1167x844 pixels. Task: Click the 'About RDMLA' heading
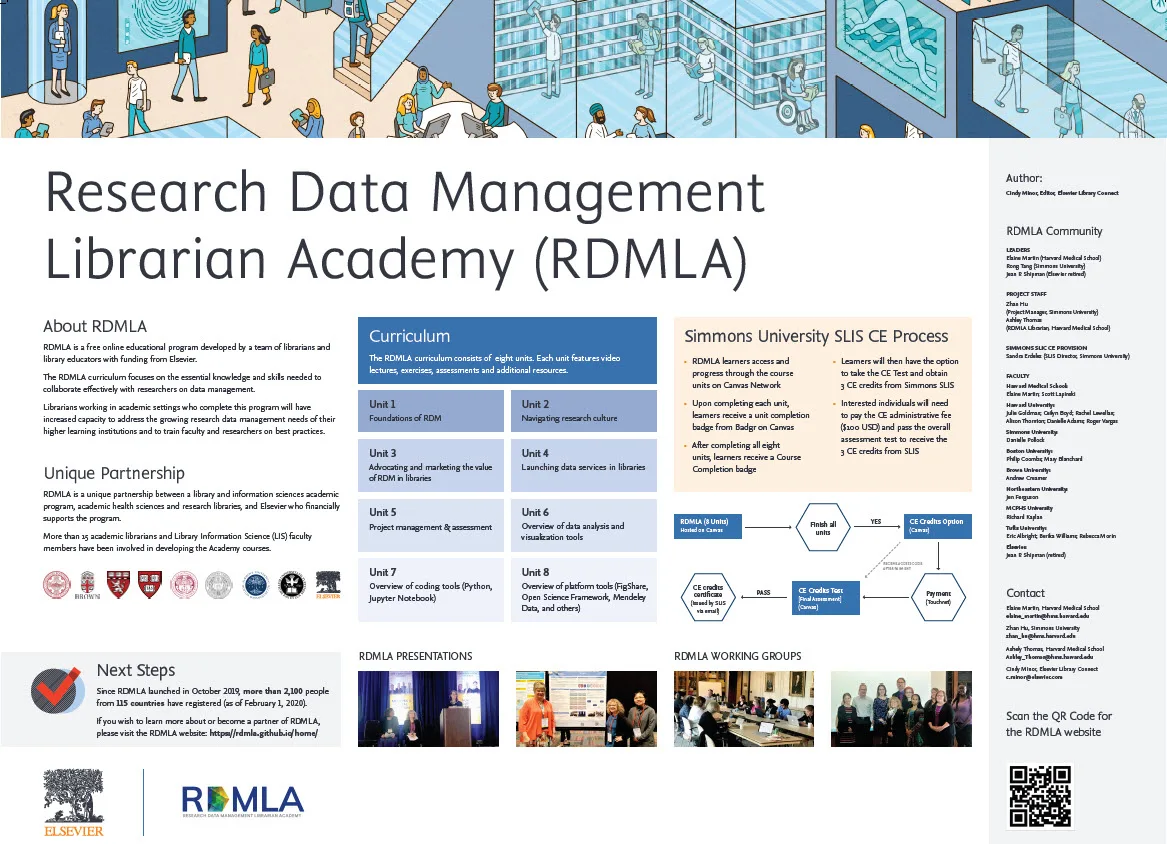95,326
